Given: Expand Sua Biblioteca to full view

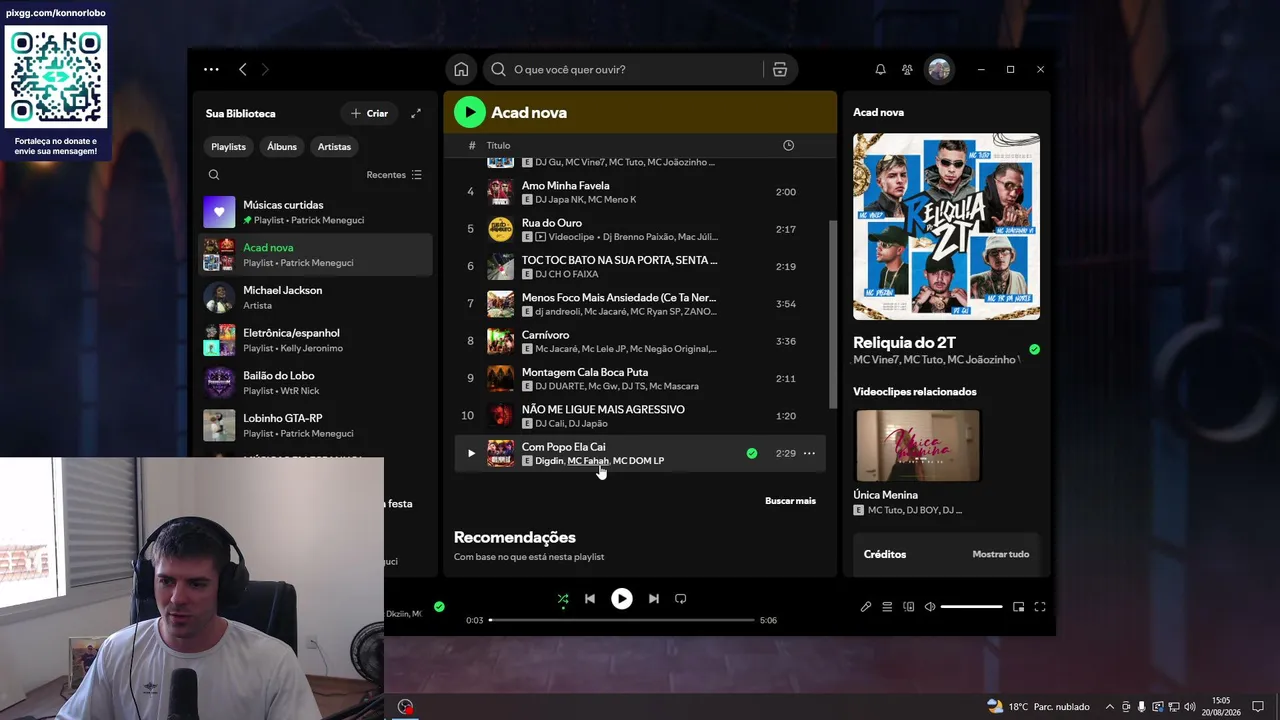Looking at the screenshot, I should point(416,113).
